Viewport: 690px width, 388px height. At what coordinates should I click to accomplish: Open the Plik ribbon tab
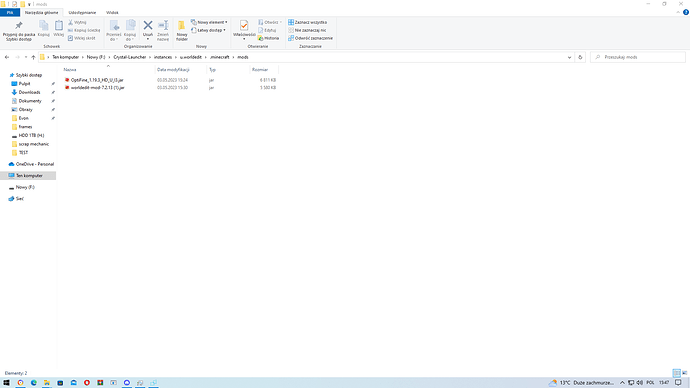tap(10, 13)
